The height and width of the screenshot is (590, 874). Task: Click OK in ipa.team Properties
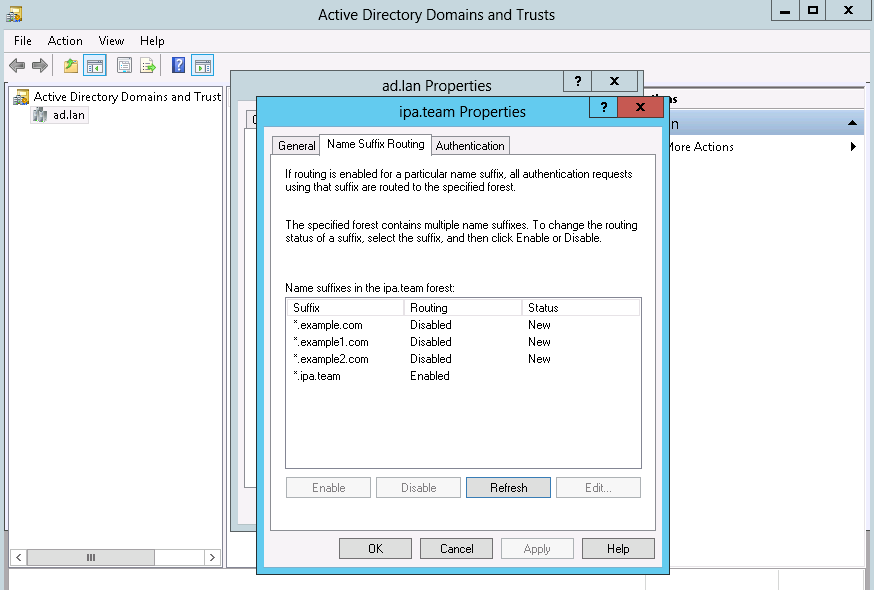tap(375, 548)
